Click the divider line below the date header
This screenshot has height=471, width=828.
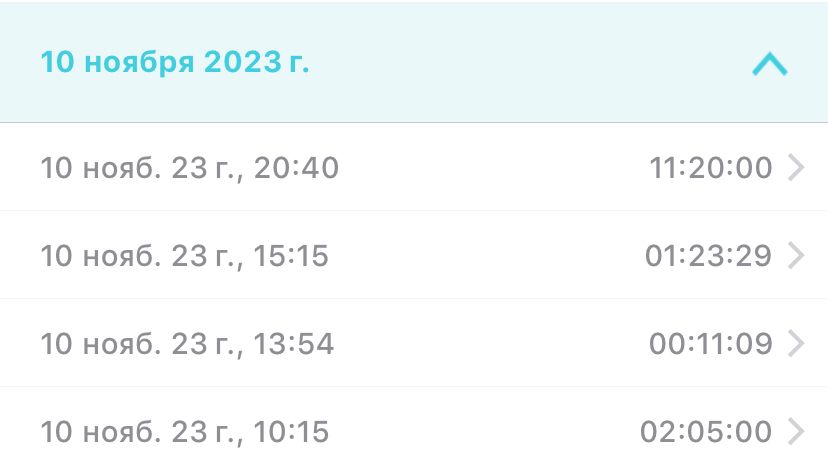tap(414, 123)
